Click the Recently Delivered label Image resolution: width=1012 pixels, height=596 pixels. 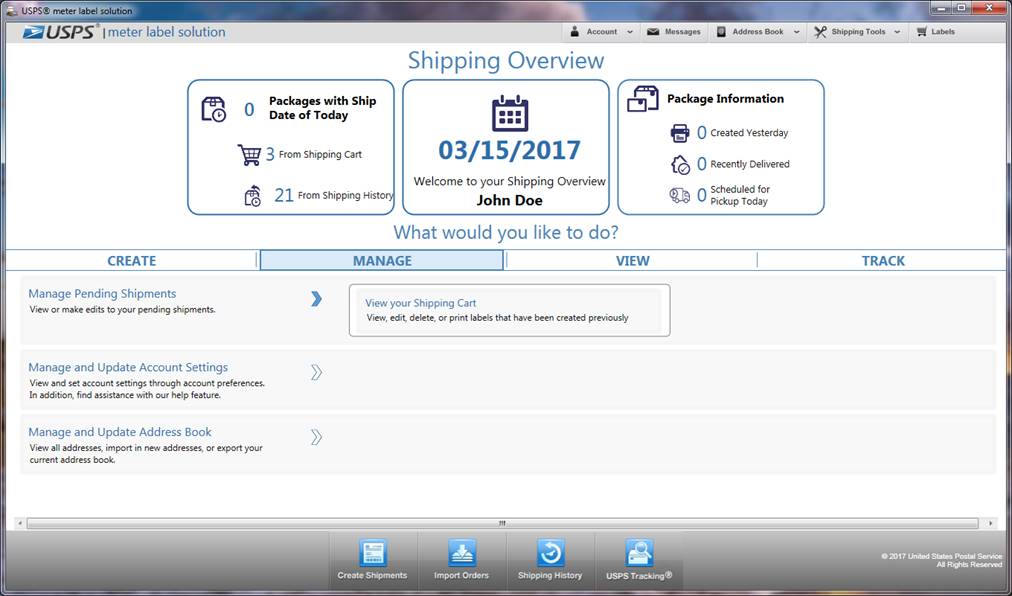pos(750,164)
